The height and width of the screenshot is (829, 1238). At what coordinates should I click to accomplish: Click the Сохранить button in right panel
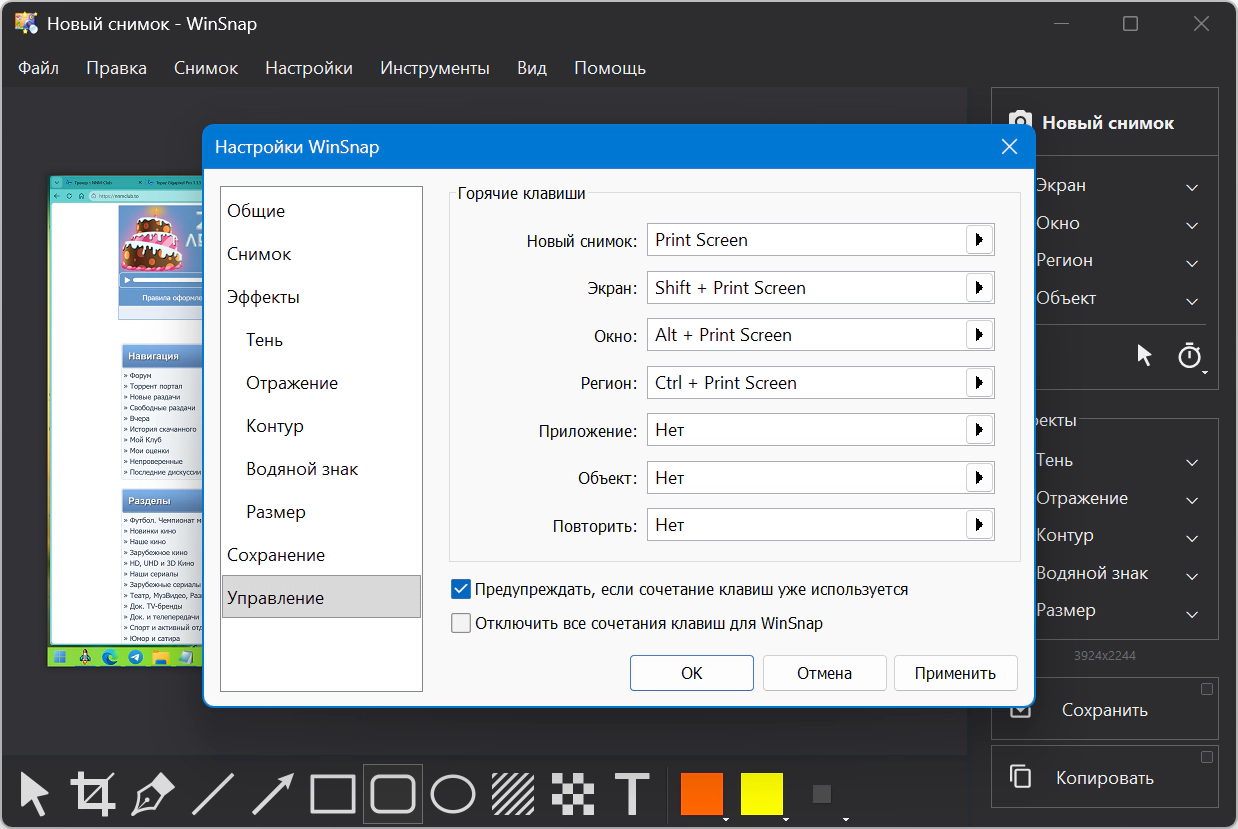point(1105,710)
